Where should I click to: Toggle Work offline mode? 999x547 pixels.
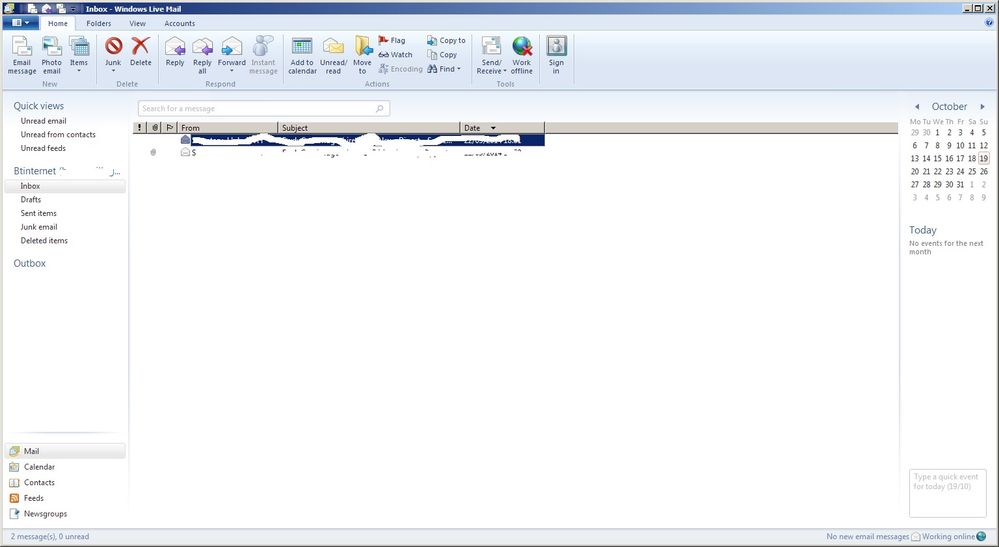pyautogui.click(x=522, y=56)
